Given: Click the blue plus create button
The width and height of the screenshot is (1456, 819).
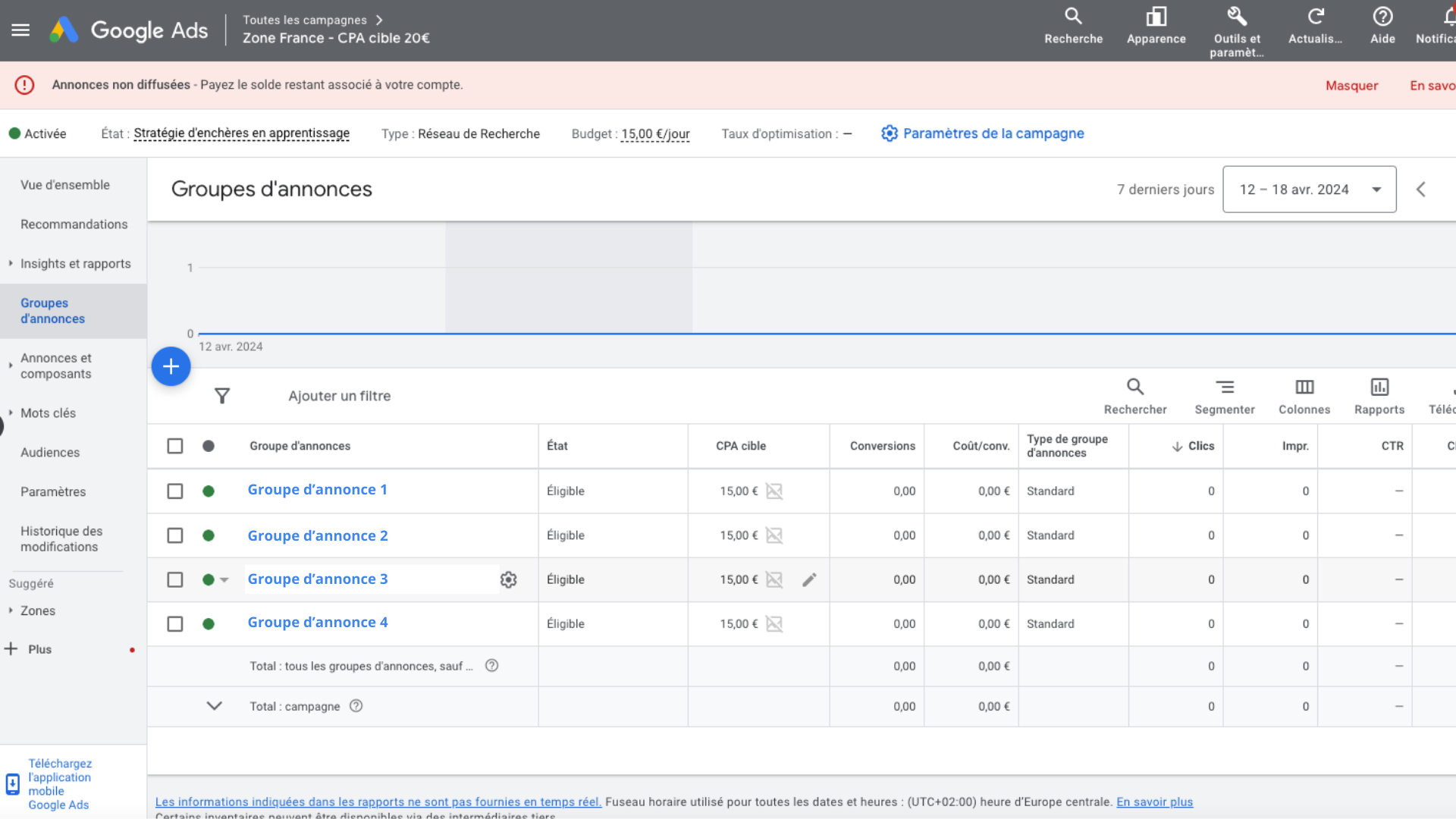Looking at the screenshot, I should tap(171, 366).
